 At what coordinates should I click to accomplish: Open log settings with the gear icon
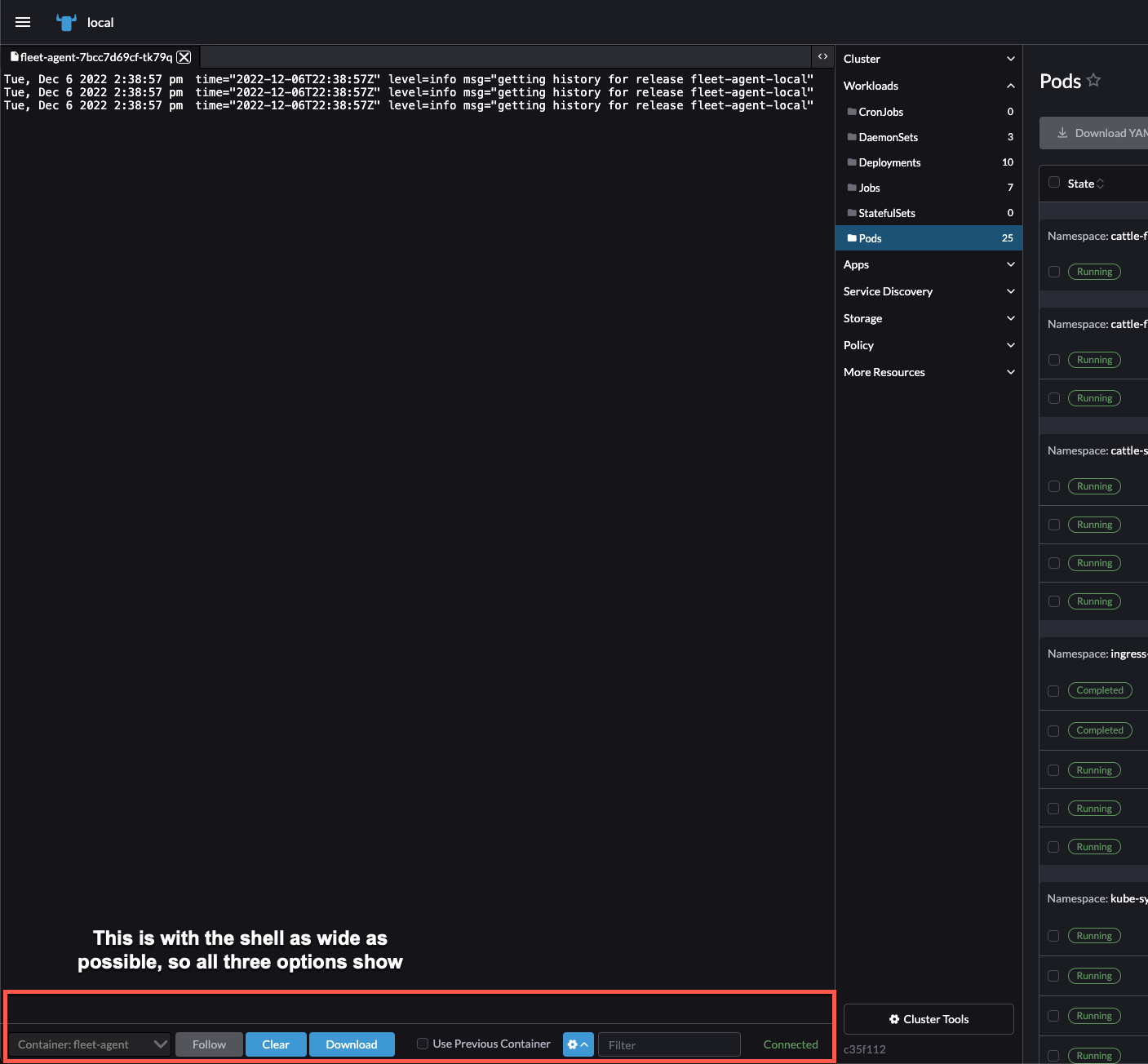pyautogui.click(x=574, y=1044)
